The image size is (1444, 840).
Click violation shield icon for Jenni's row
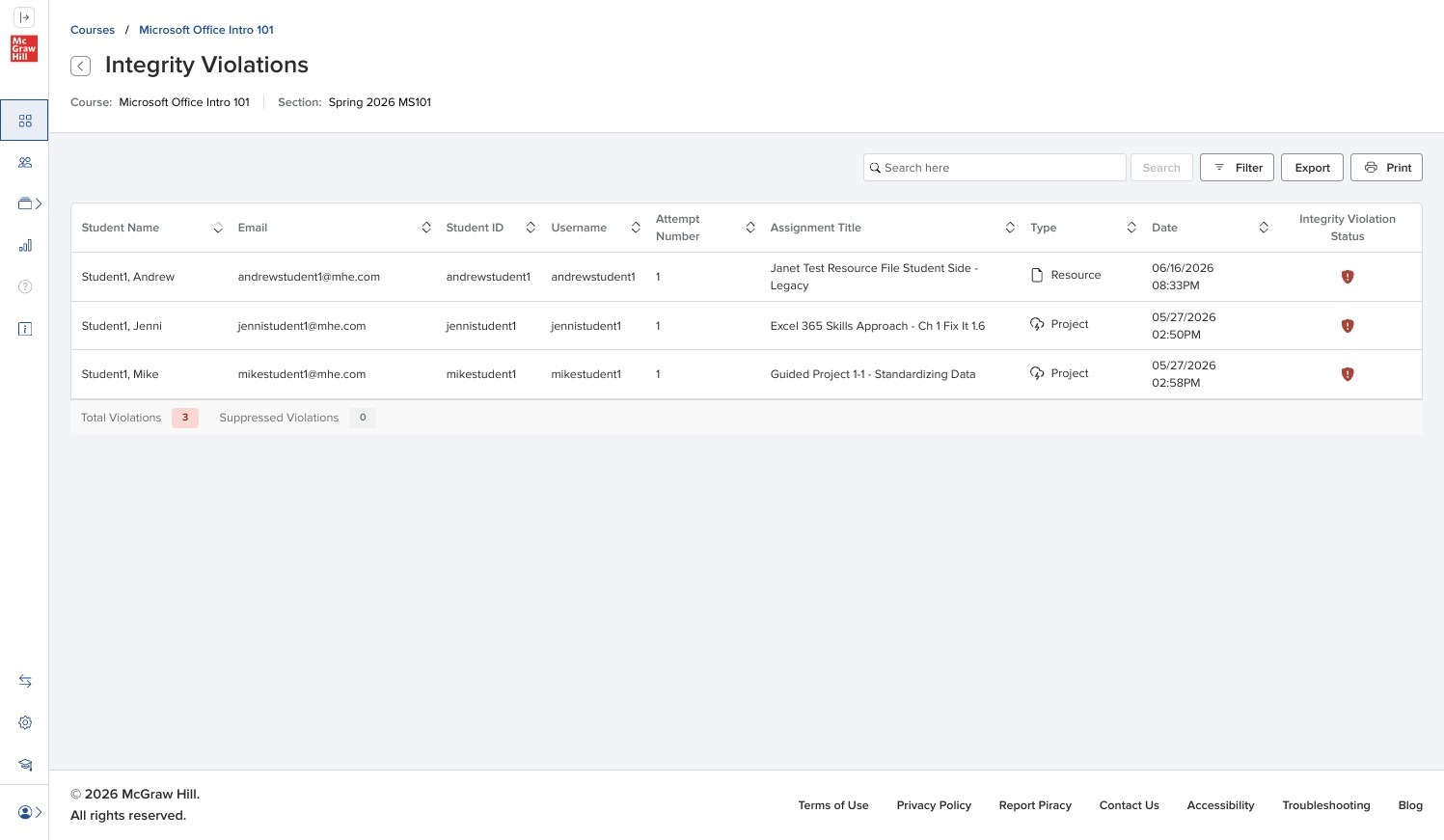click(1348, 326)
